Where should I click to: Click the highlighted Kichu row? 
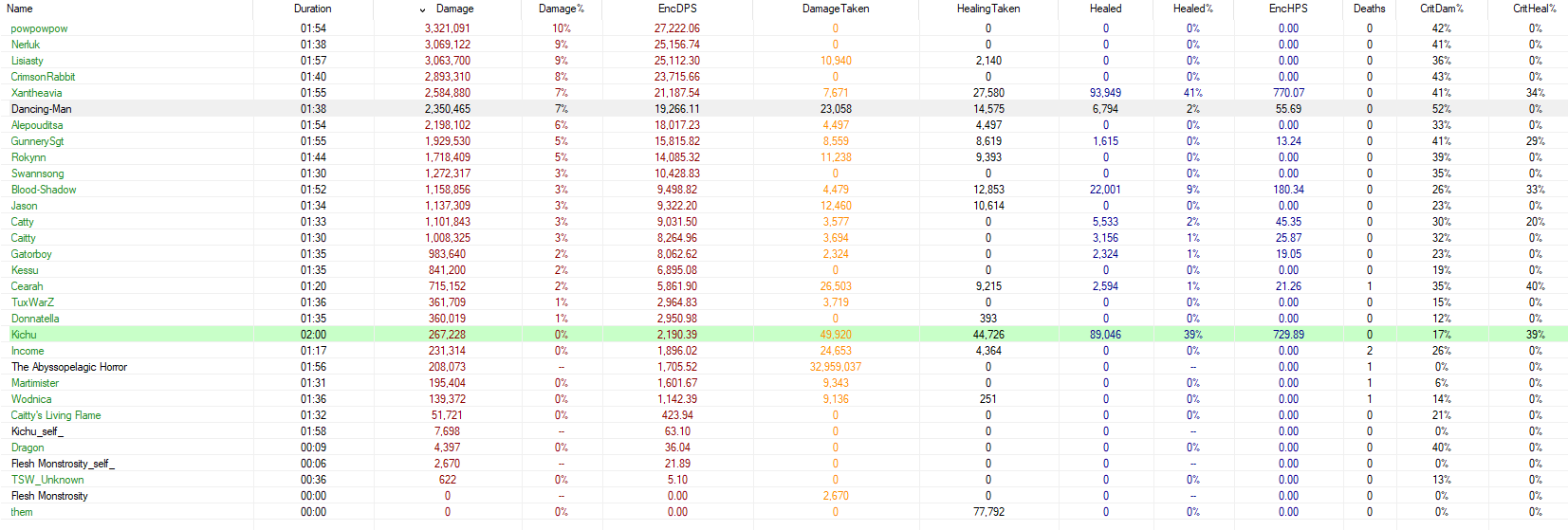(x=24, y=335)
